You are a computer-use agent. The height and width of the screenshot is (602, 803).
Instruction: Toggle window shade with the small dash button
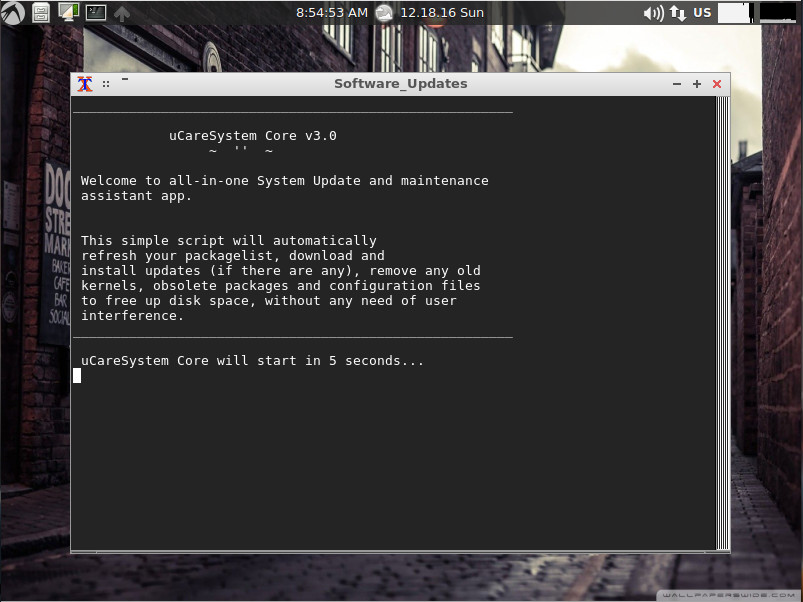pos(125,79)
